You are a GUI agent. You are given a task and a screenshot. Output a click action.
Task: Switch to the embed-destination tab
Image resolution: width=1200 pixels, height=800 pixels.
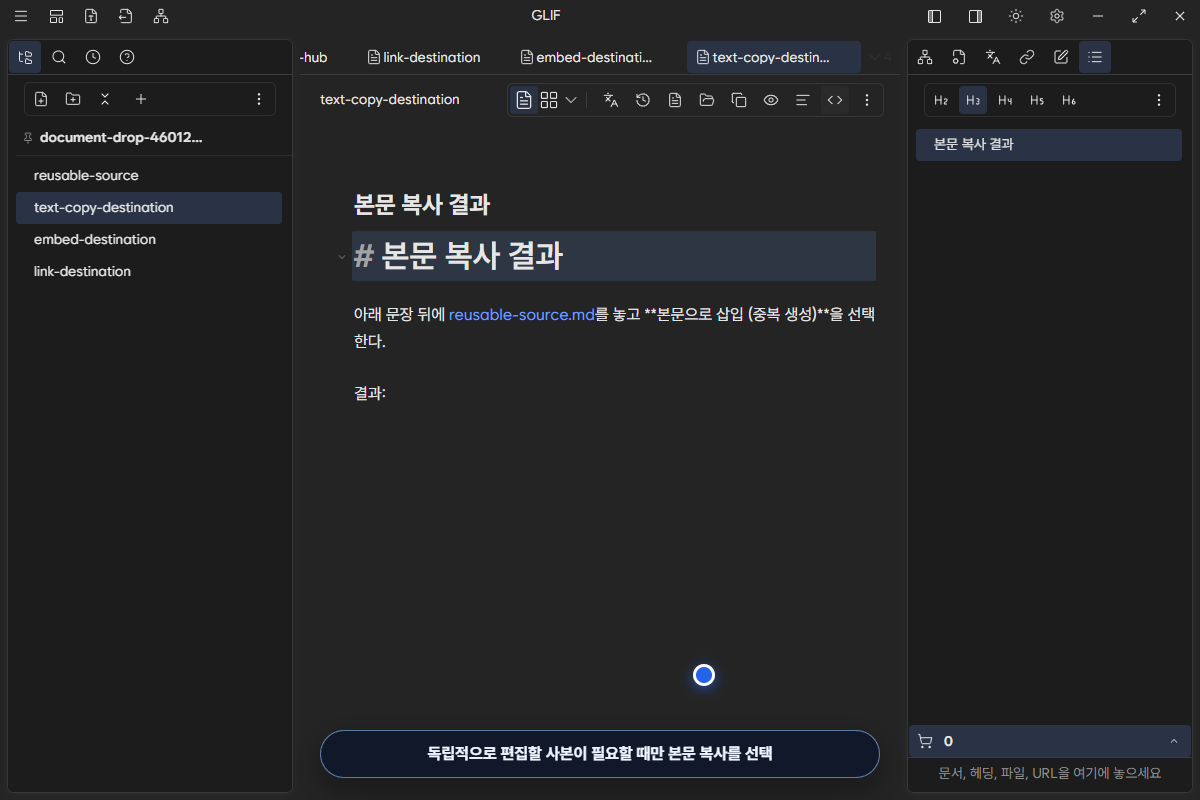coord(587,57)
